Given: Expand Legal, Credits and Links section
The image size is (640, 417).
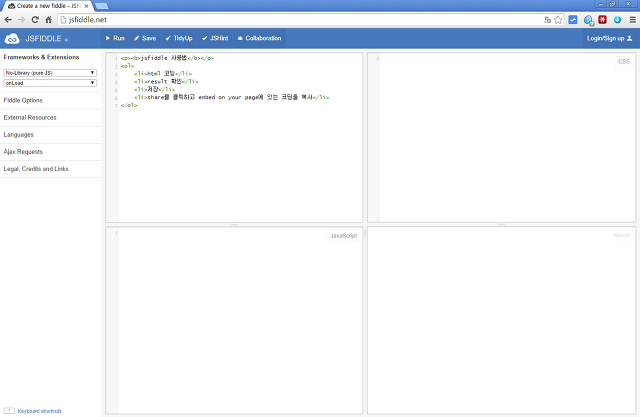Looking at the screenshot, I should (50, 169).
